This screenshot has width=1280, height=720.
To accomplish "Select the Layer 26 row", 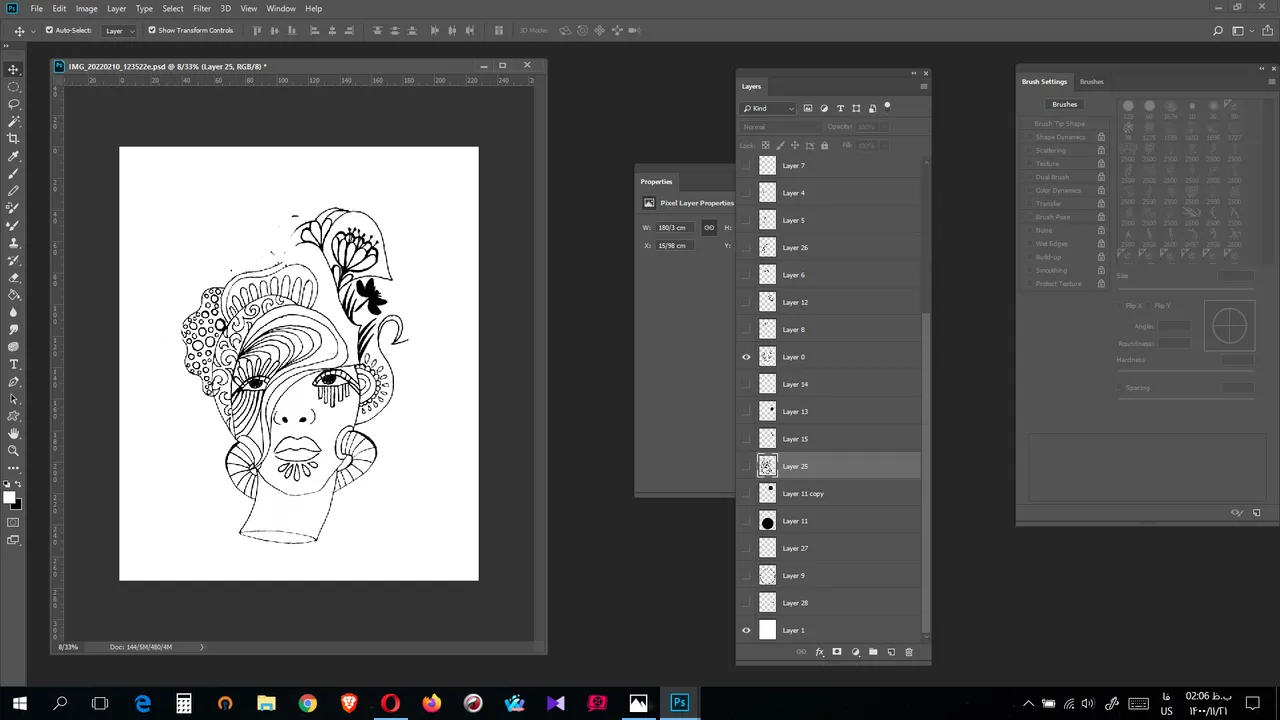I will coord(828,248).
